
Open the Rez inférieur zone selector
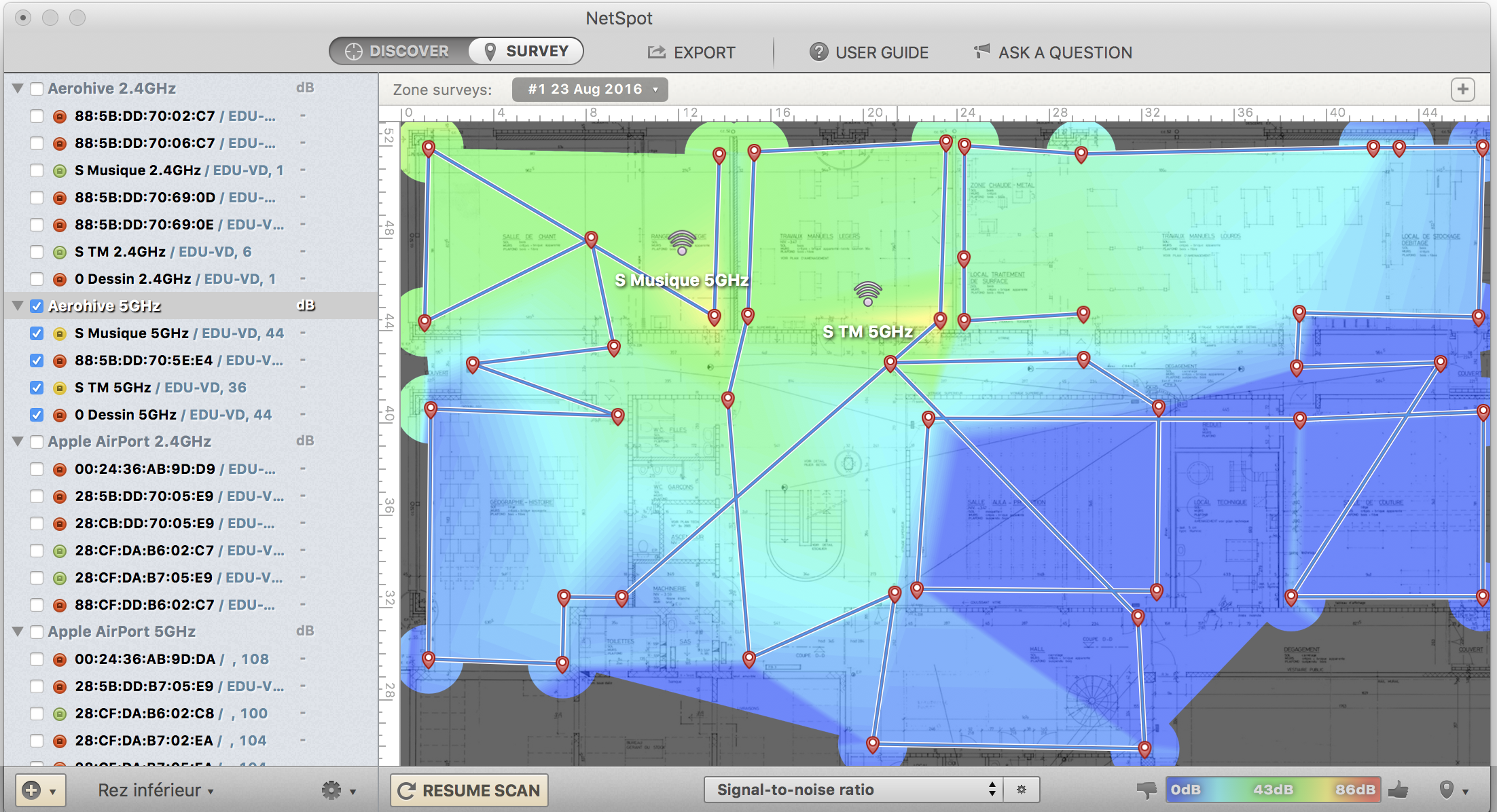tap(156, 790)
